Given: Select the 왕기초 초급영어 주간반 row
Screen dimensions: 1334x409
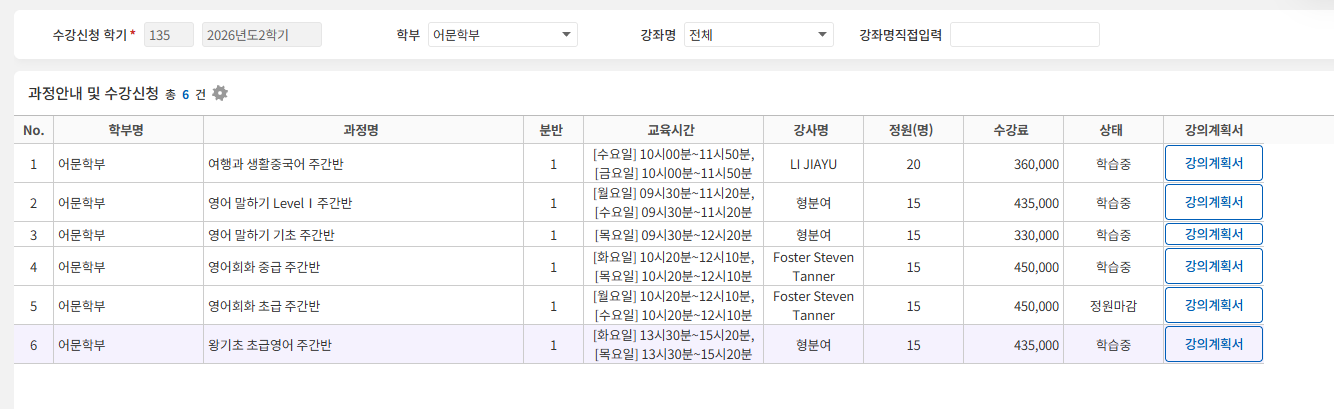Looking at the screenshot, I should tap(639, 344).
